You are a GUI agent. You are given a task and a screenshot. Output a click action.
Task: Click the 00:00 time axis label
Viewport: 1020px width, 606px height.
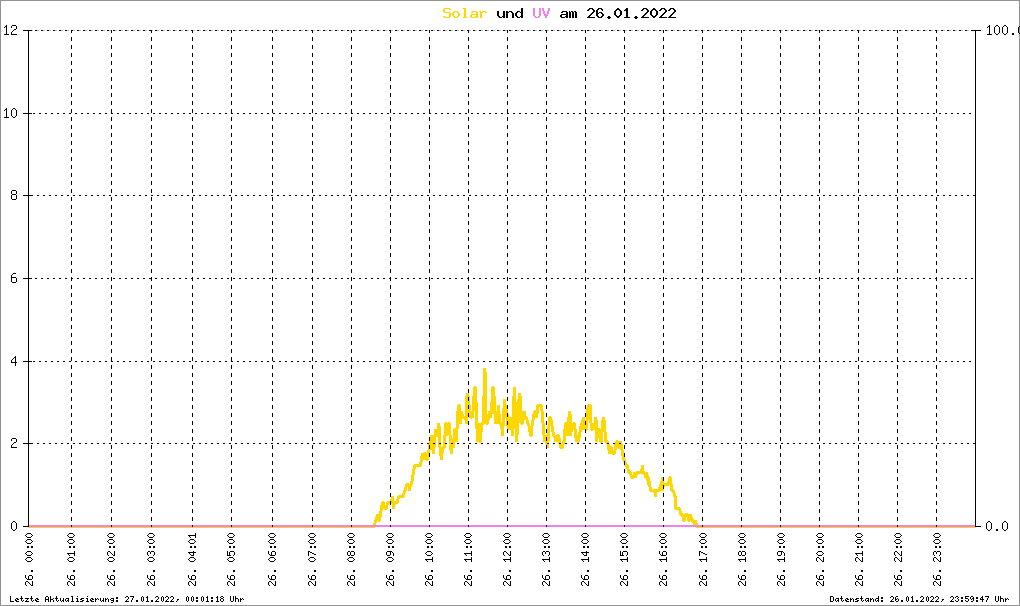[29, 560]
